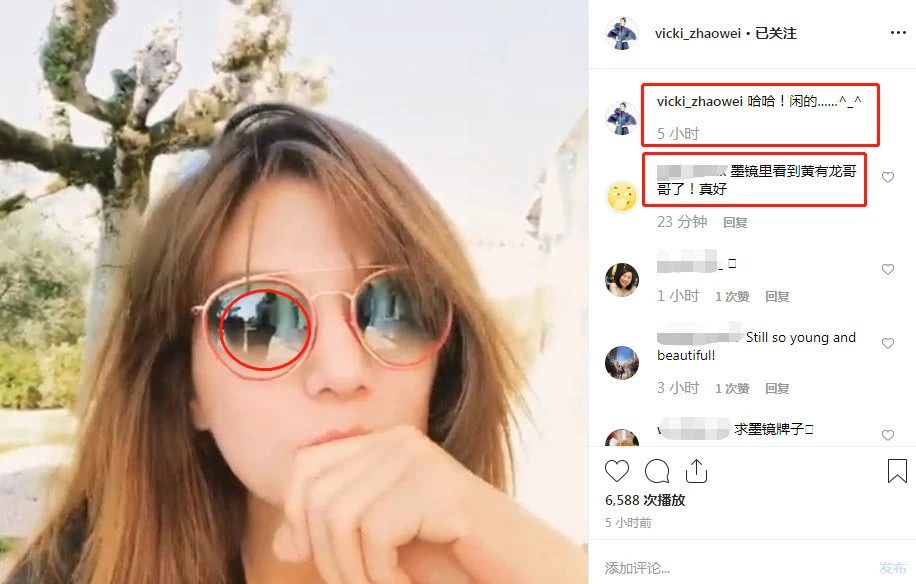Like the post with the heart icon
916x584 pixels.
(617, 471)
